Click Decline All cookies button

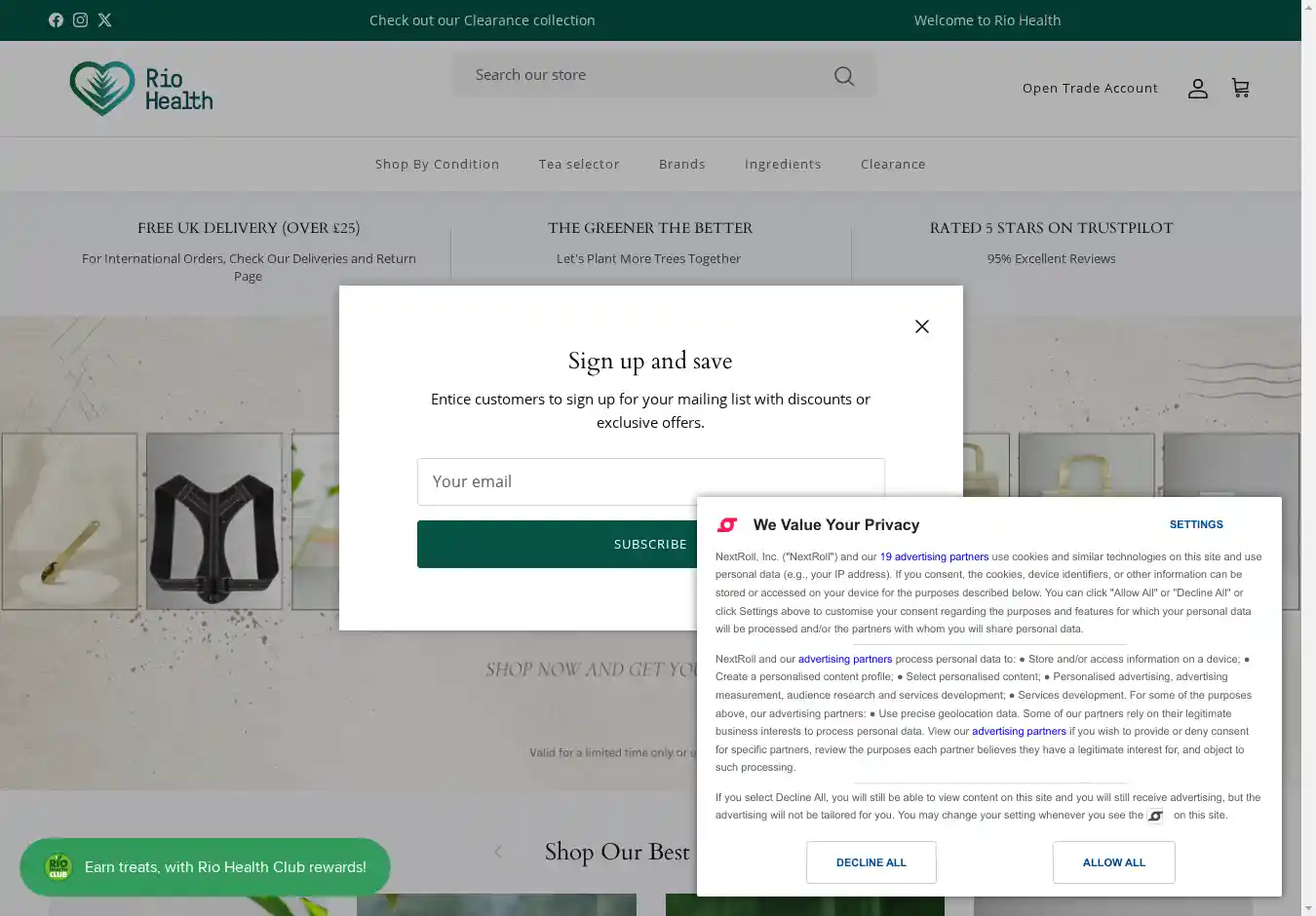pos(871,862)
